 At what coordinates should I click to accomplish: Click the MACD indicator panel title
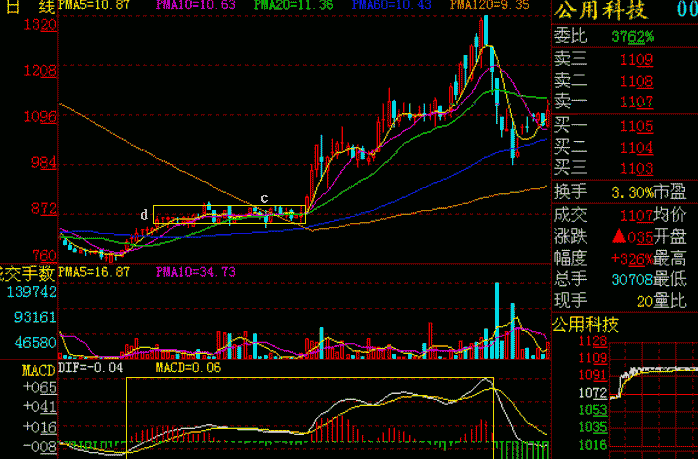coord(39,370)
